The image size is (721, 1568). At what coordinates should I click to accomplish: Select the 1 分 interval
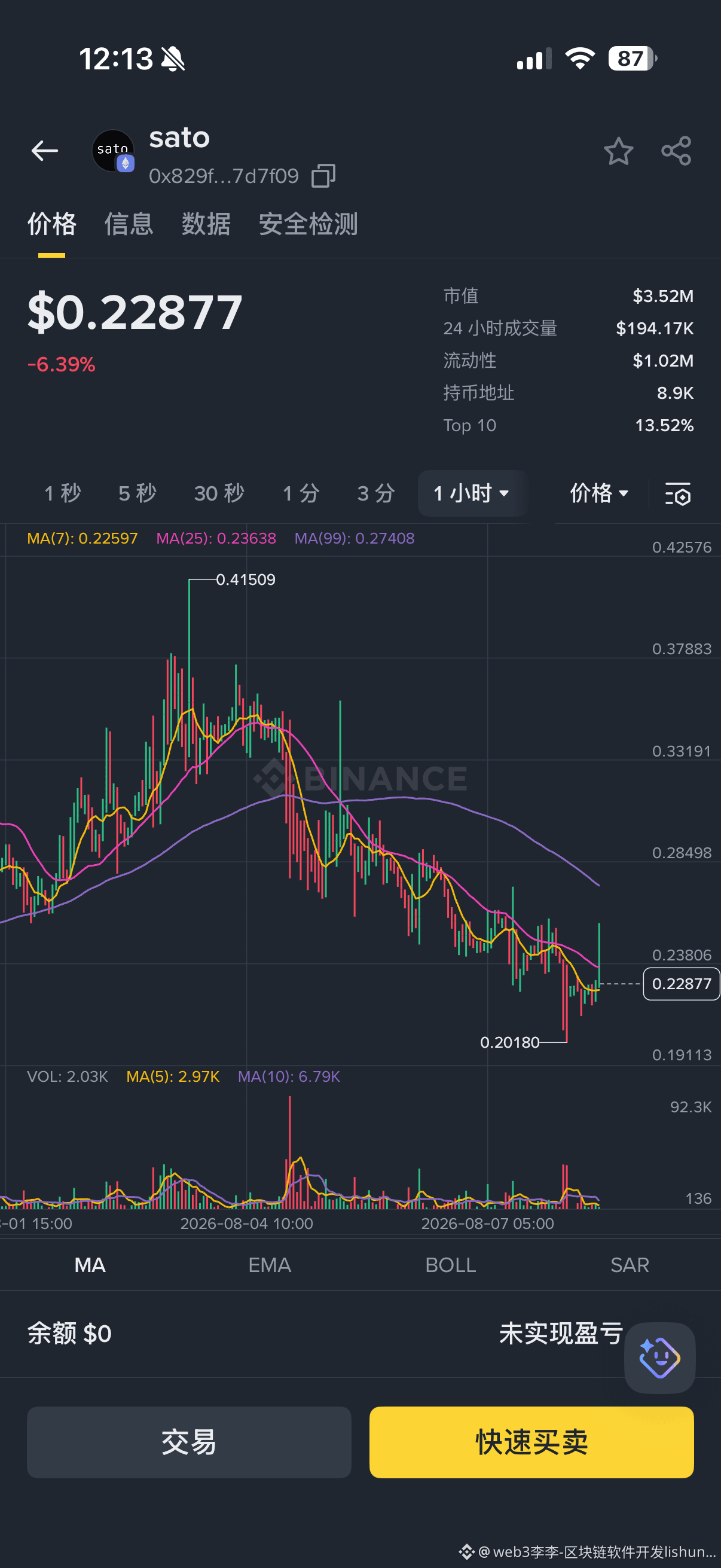pyautogui.click(x=301, y=493)
